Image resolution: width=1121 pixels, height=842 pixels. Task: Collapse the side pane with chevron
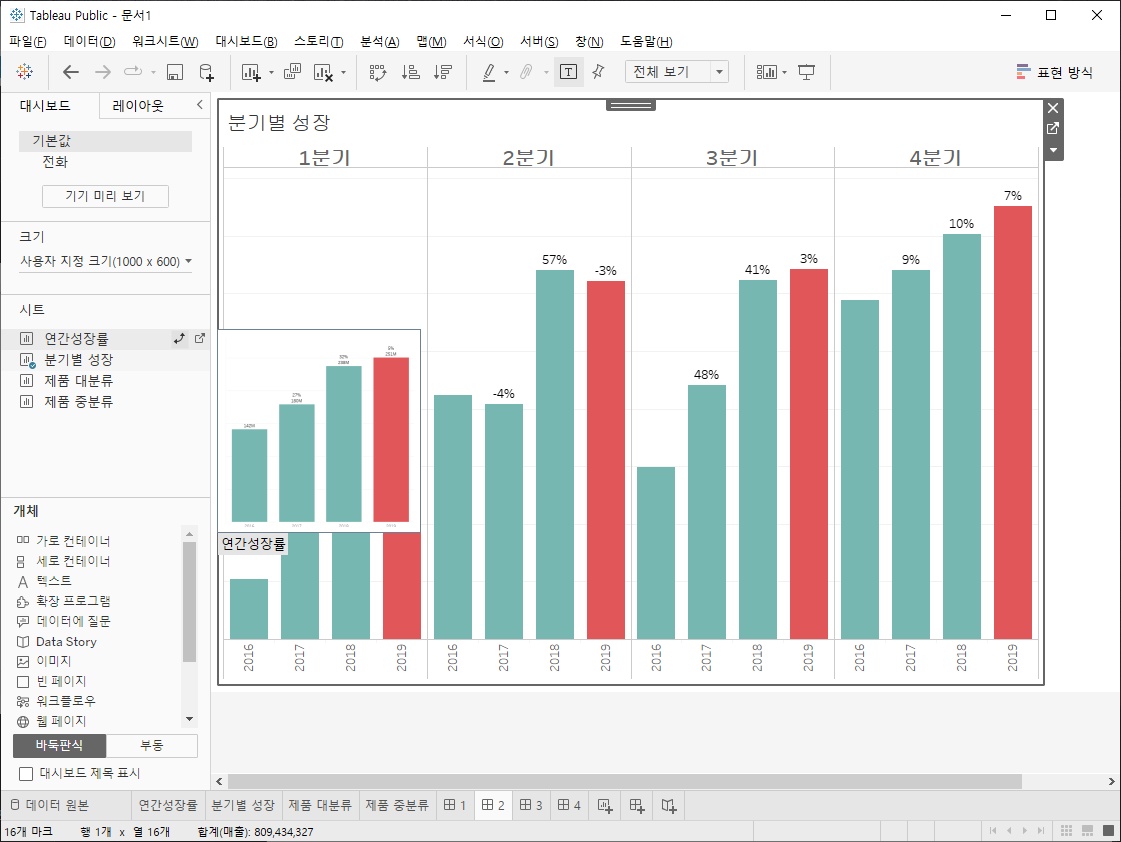click(199, 105)
